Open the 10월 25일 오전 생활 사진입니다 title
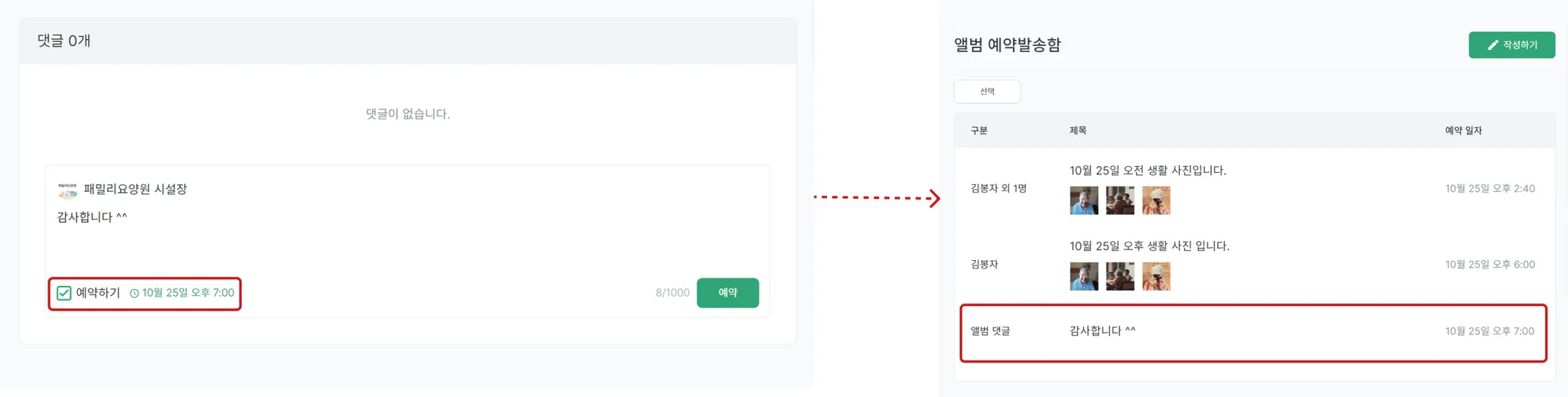Screen dimensions: 1568x397 point(1148,171)
